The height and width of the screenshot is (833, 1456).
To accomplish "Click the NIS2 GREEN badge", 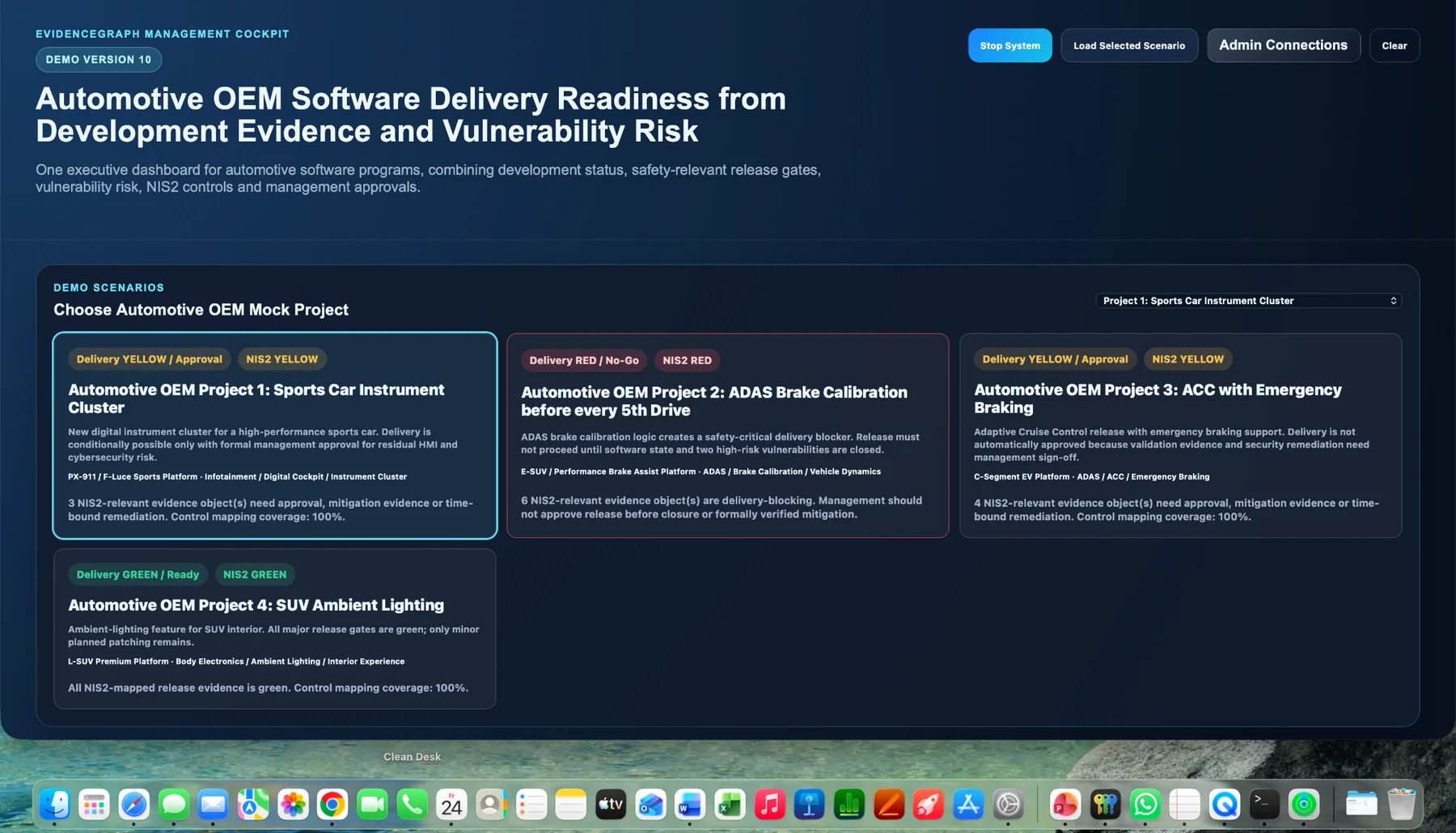I will pyautogui.click(x=255, y=574).
